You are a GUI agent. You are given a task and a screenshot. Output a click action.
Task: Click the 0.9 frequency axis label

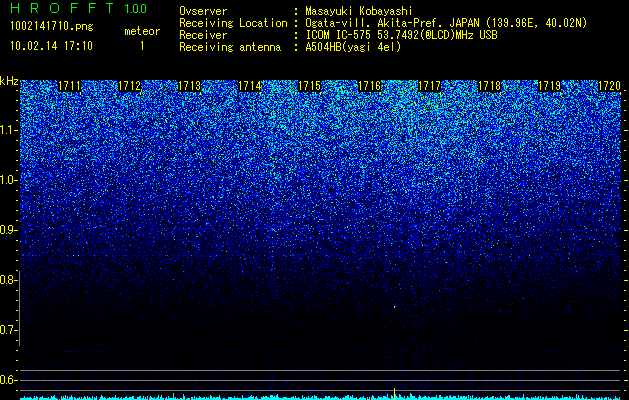click(7, 230)
